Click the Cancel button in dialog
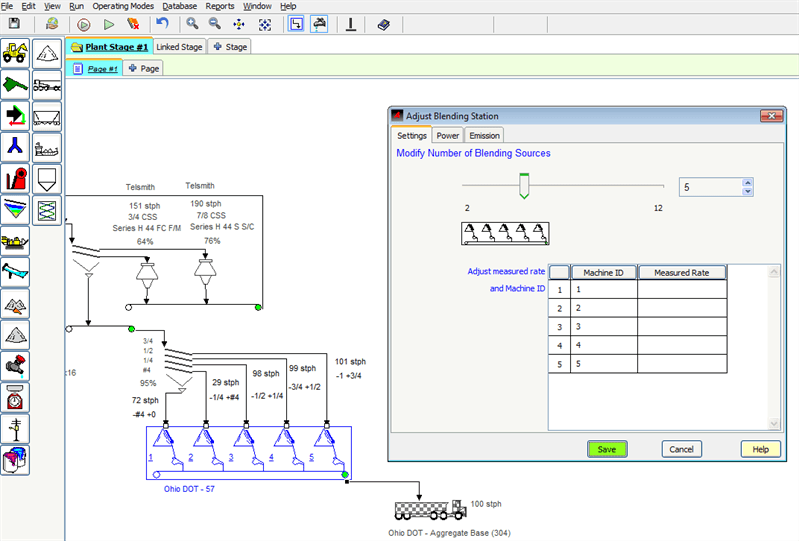Viewport: 799px width, 541px height. click(x=680, y=449)
